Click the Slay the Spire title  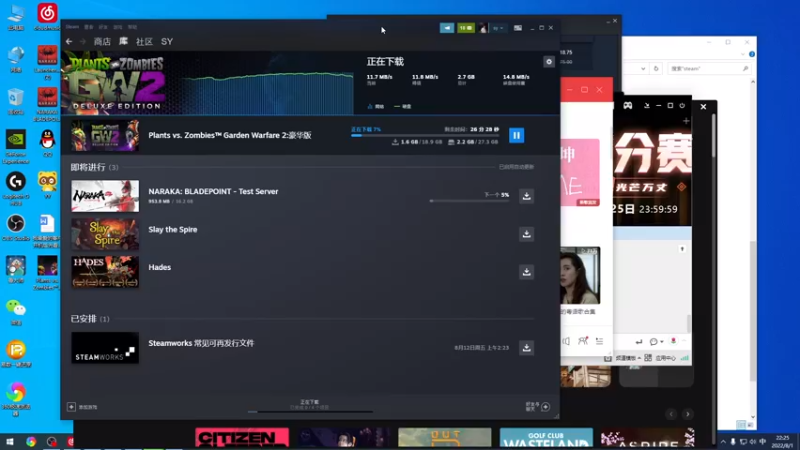pos(173,230)
